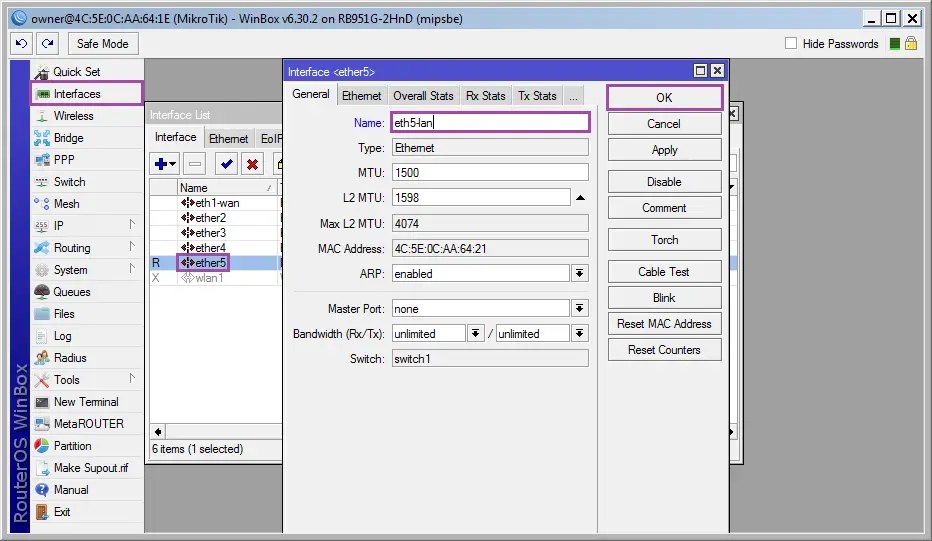Open the Log viewer
Screen dimensions: 932x541
[x=87, y=336]
